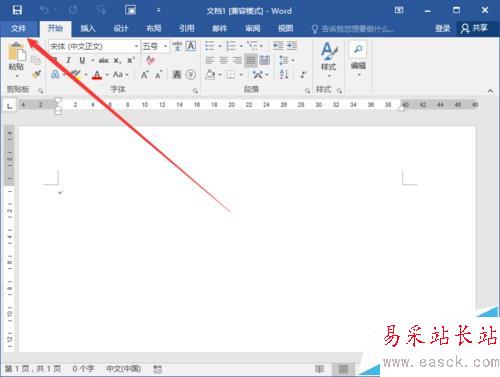
Task: Click the Phonetic Guide icon
Action: coord(177,46)
